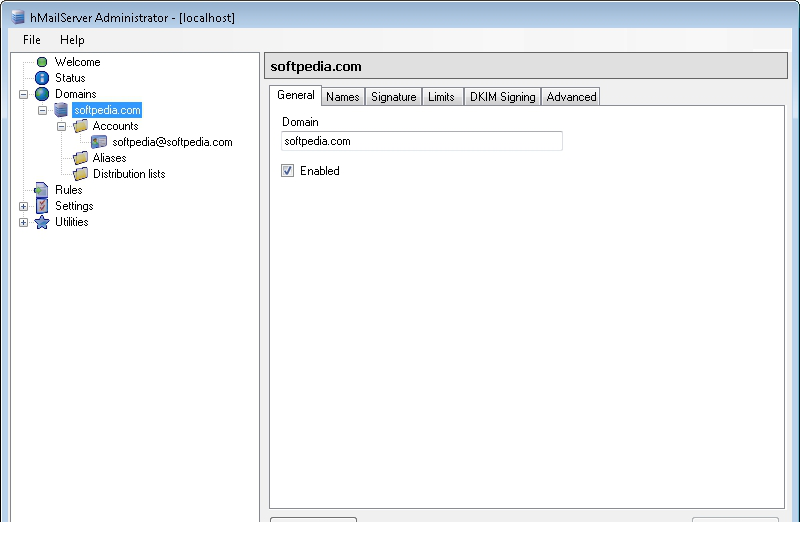Select the Utilities tree label
The image size is (800, 542).
[x=71, y=222]
